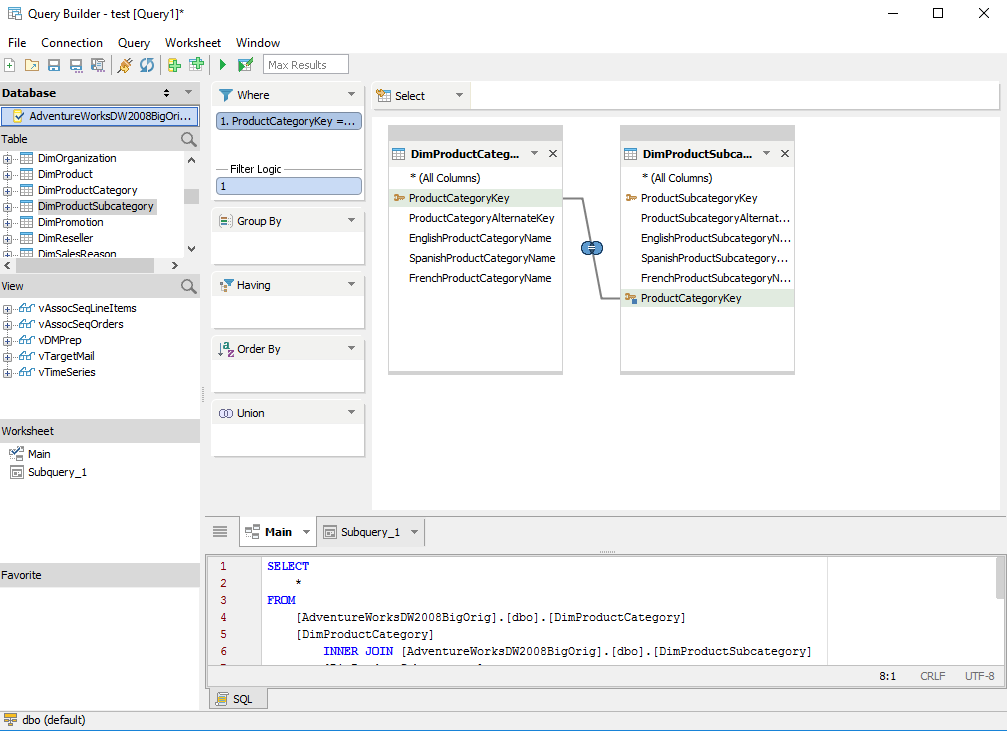The image size is (1007, 731).
Task: Open the Query menu
Action: point(133,42)
